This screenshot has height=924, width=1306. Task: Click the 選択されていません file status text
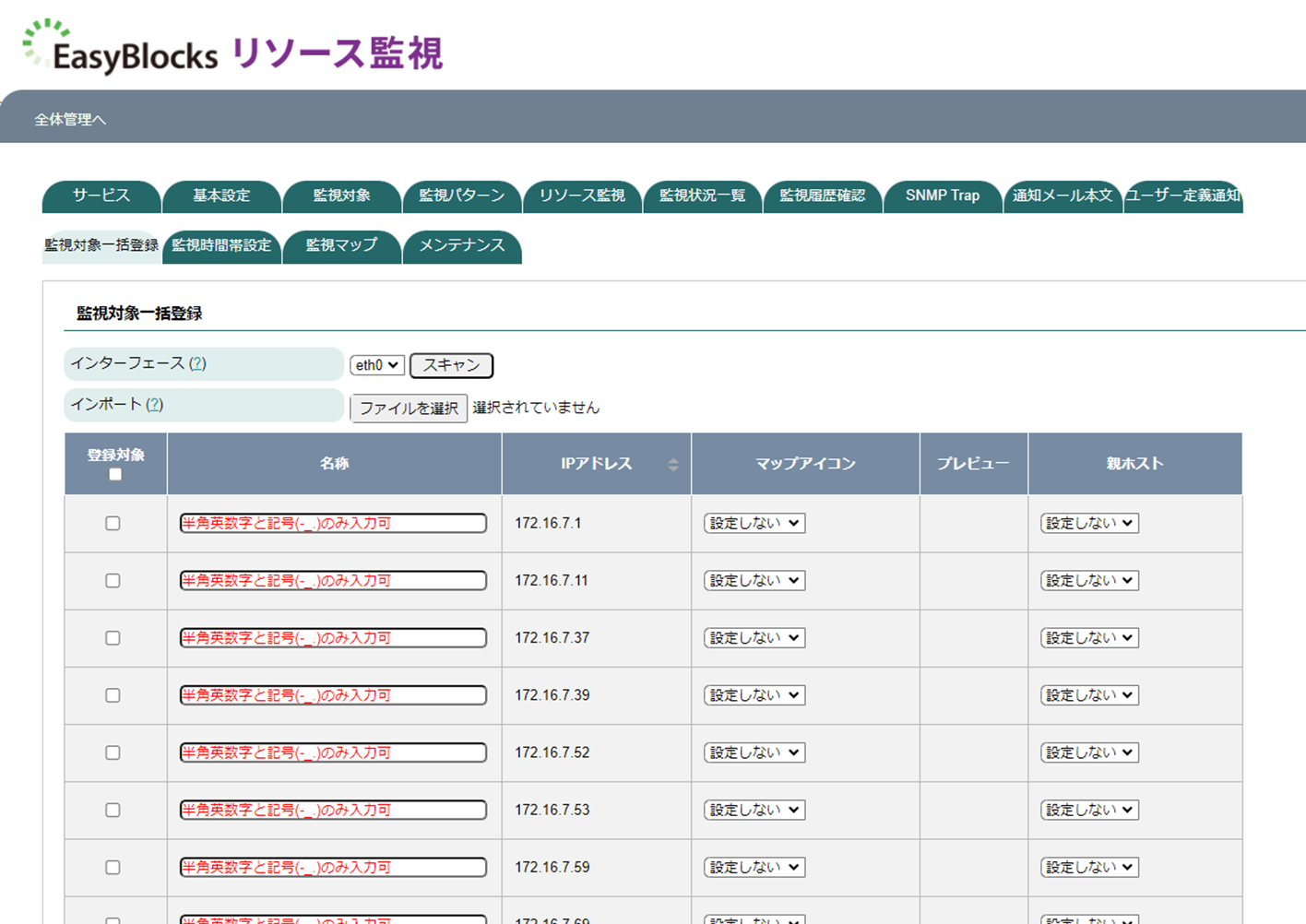click(536, 408)
